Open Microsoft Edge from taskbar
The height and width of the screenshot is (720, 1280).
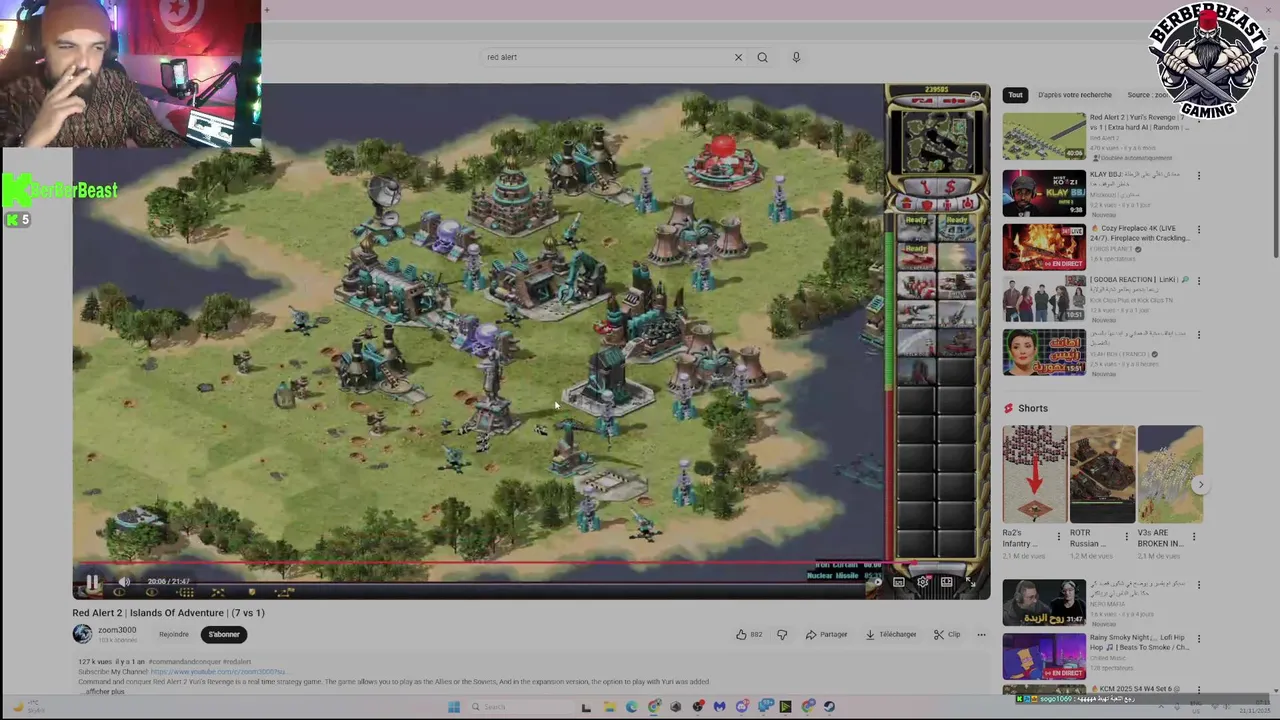pyautogui.click(x=631, y=707)
